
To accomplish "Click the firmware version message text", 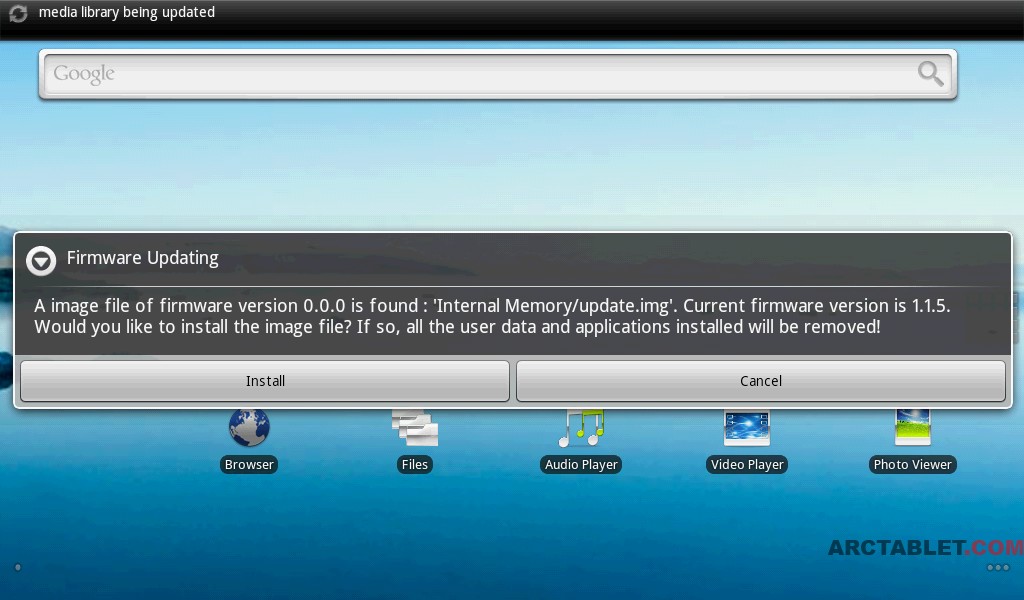I will coord(492,316).
